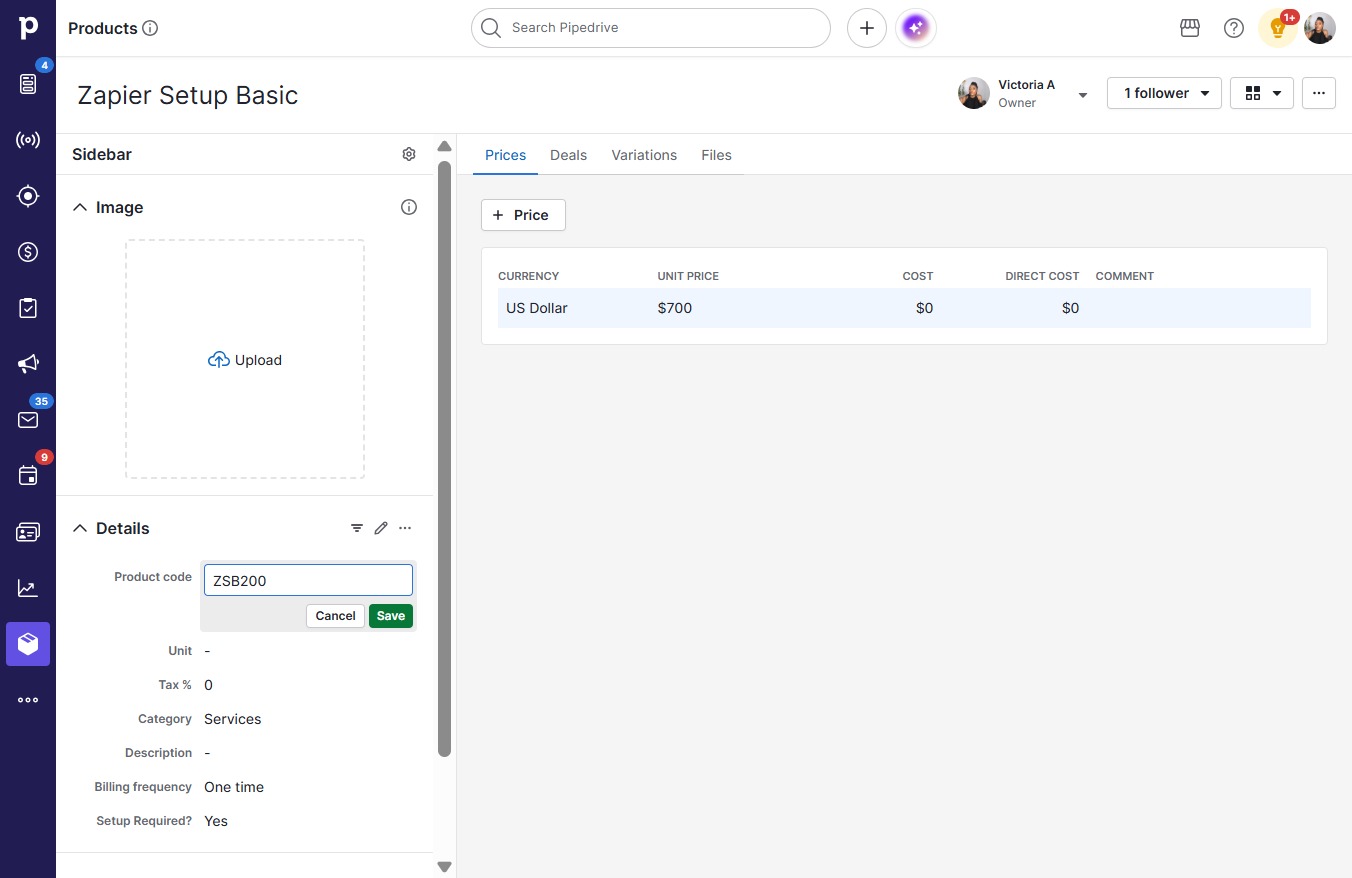Open the layout view switcher dropdown
The image size is (1352, 878).
point(1262,93)
